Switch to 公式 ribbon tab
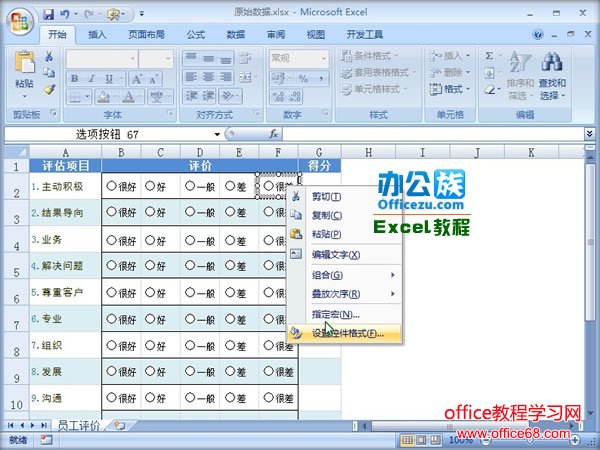The width and height of the screenshot is (600, 450). pos(196,35)
